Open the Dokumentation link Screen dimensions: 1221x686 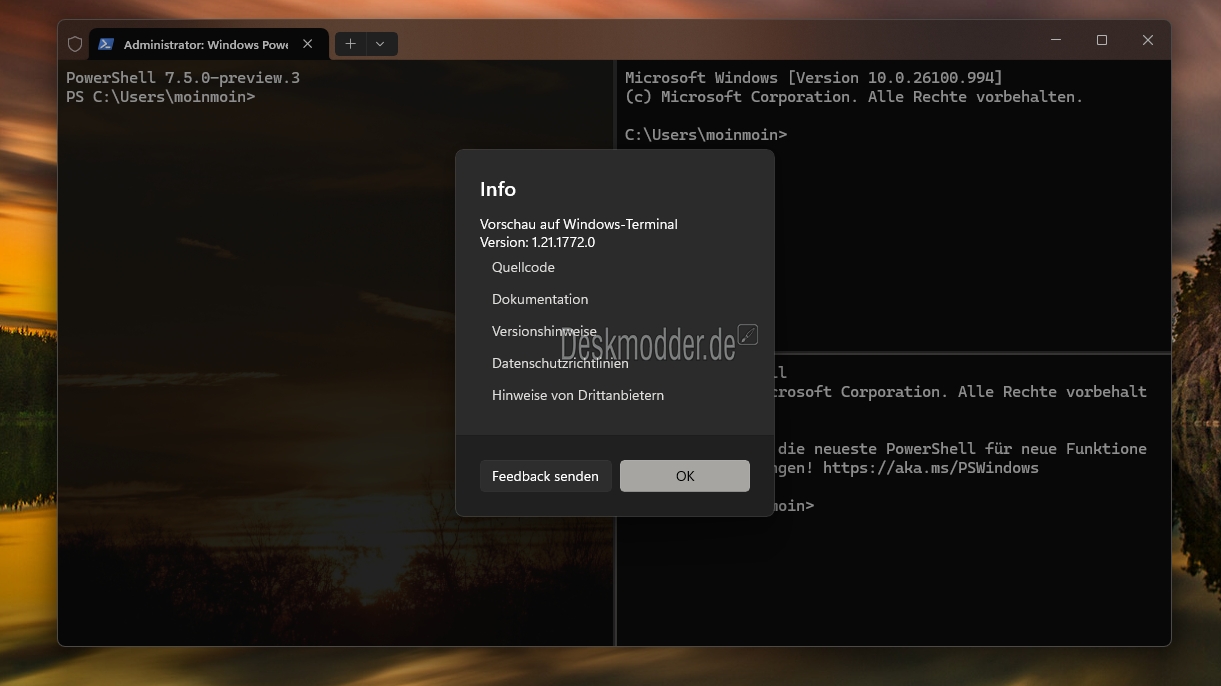(x=540, y=299)
